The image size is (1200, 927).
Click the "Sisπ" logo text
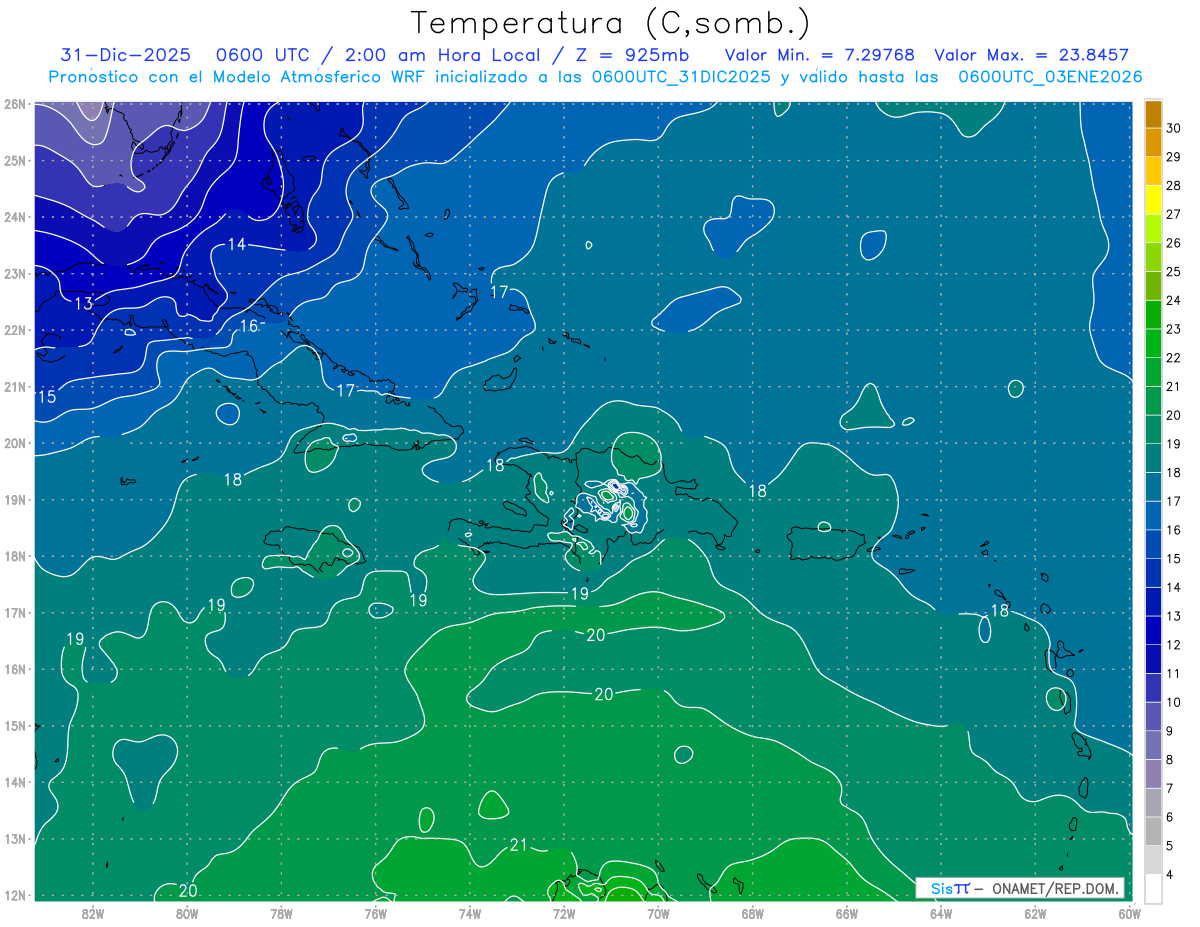[x=950, y=888]
